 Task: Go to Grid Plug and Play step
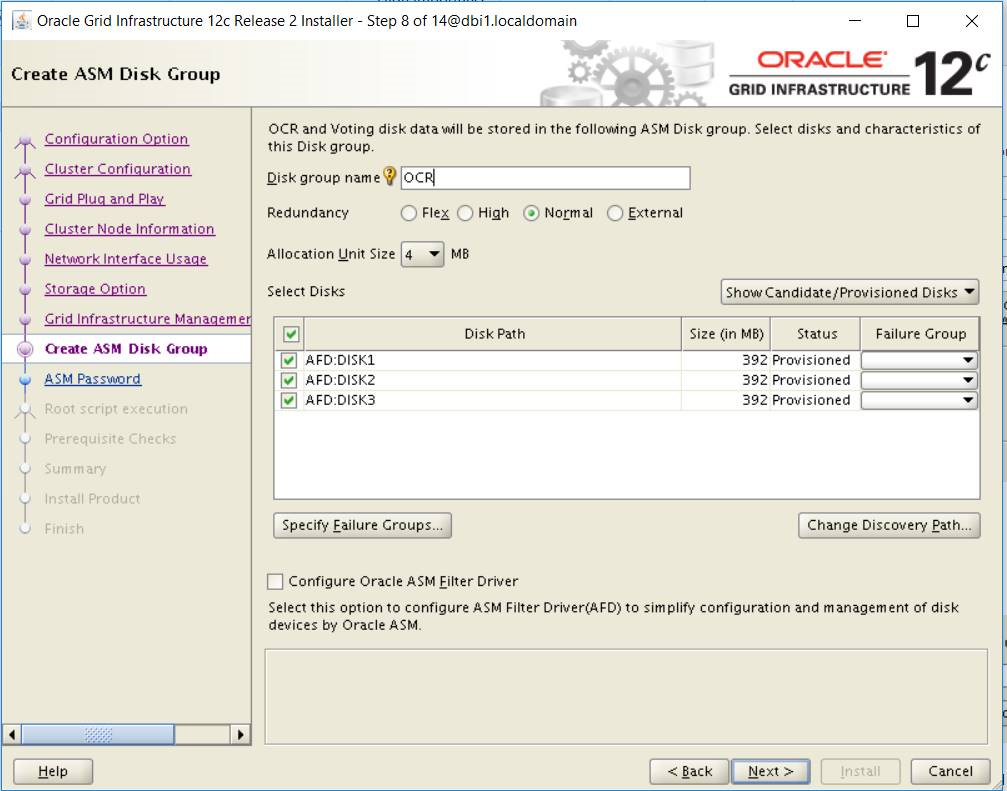[x=105, y=199]
